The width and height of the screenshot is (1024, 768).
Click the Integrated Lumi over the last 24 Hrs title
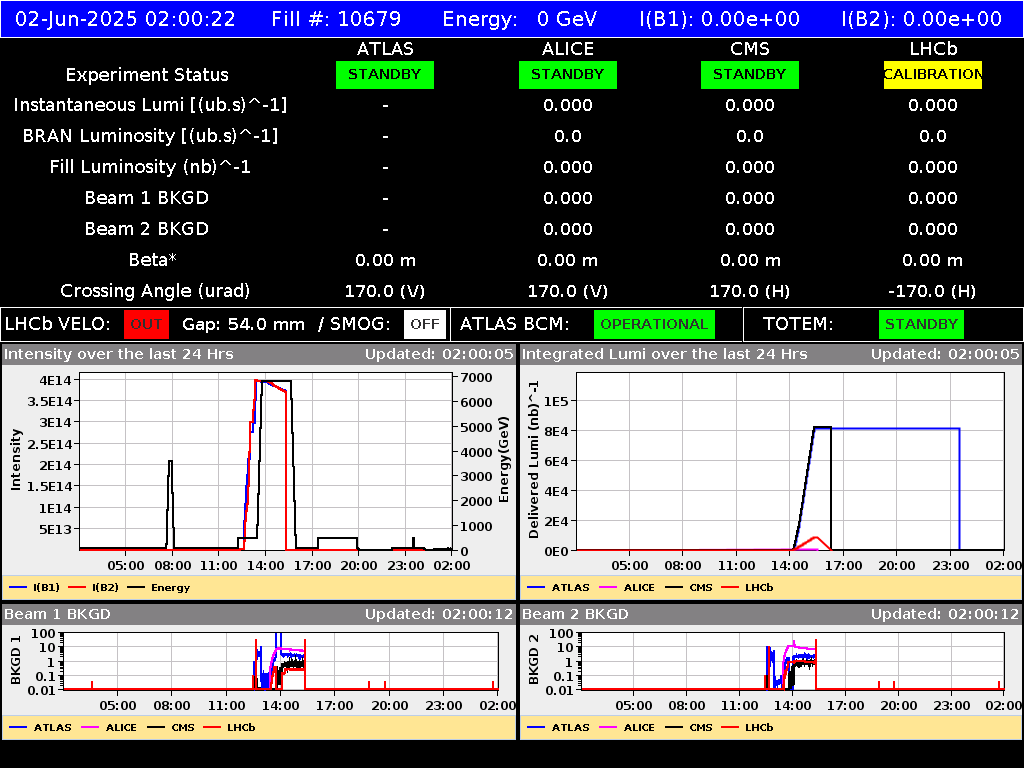tap(665, 354)
